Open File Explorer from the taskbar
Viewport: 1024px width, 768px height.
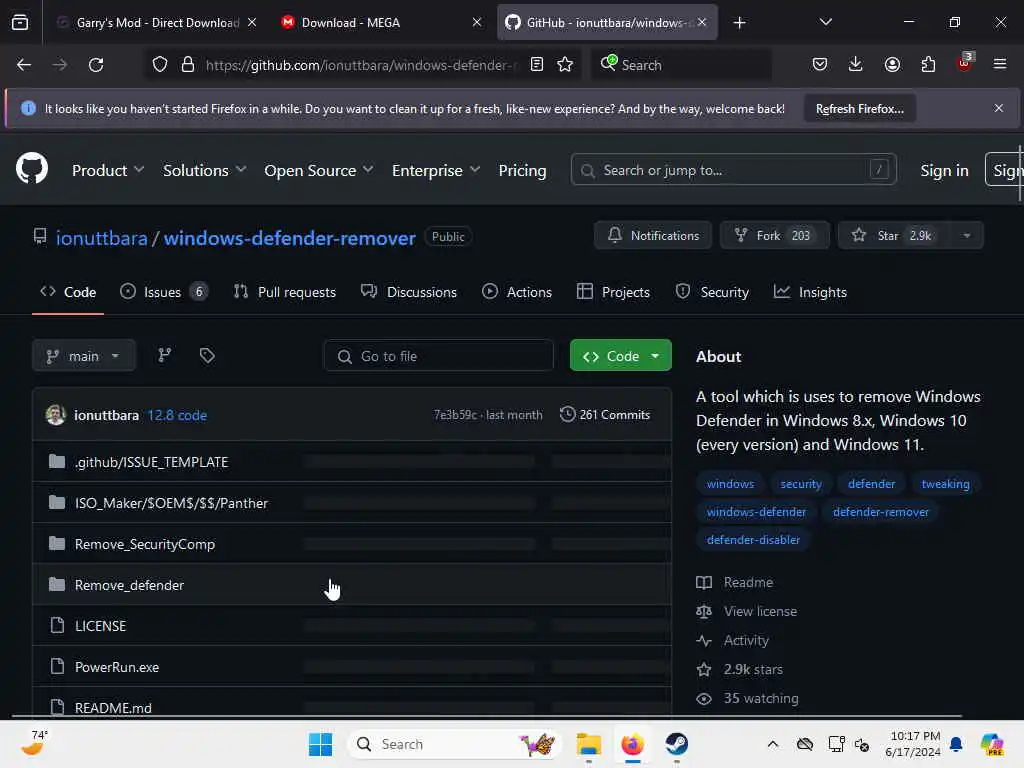(x=588, y=744)
